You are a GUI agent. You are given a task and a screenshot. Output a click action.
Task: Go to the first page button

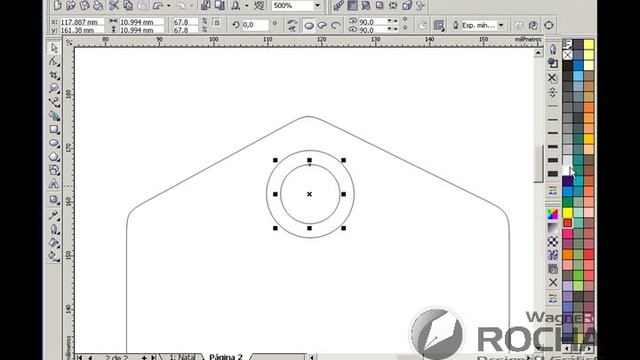click(80, 357)
